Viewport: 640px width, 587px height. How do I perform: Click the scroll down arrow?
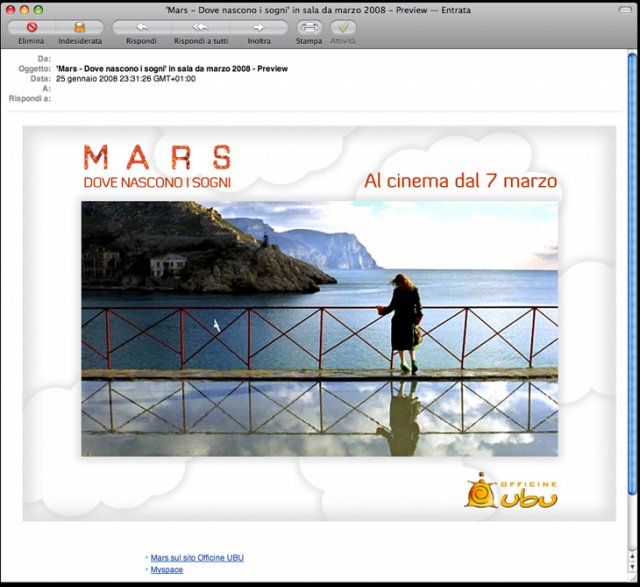pos(631,566)
